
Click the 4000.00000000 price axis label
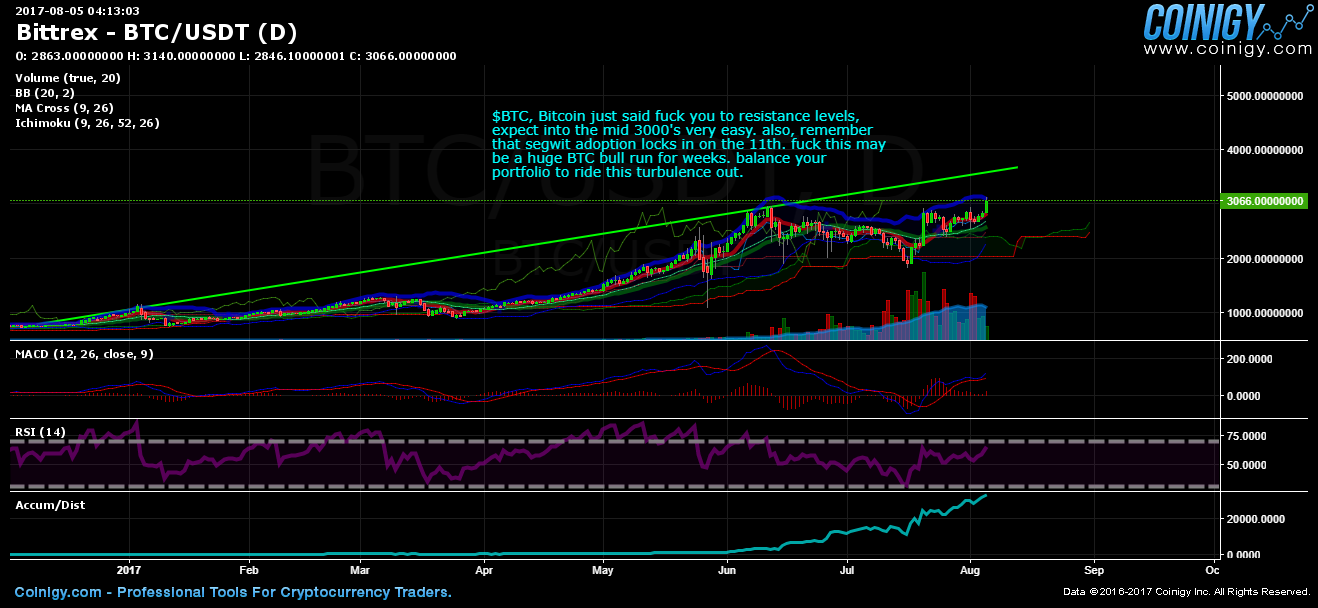(1264, 151)
